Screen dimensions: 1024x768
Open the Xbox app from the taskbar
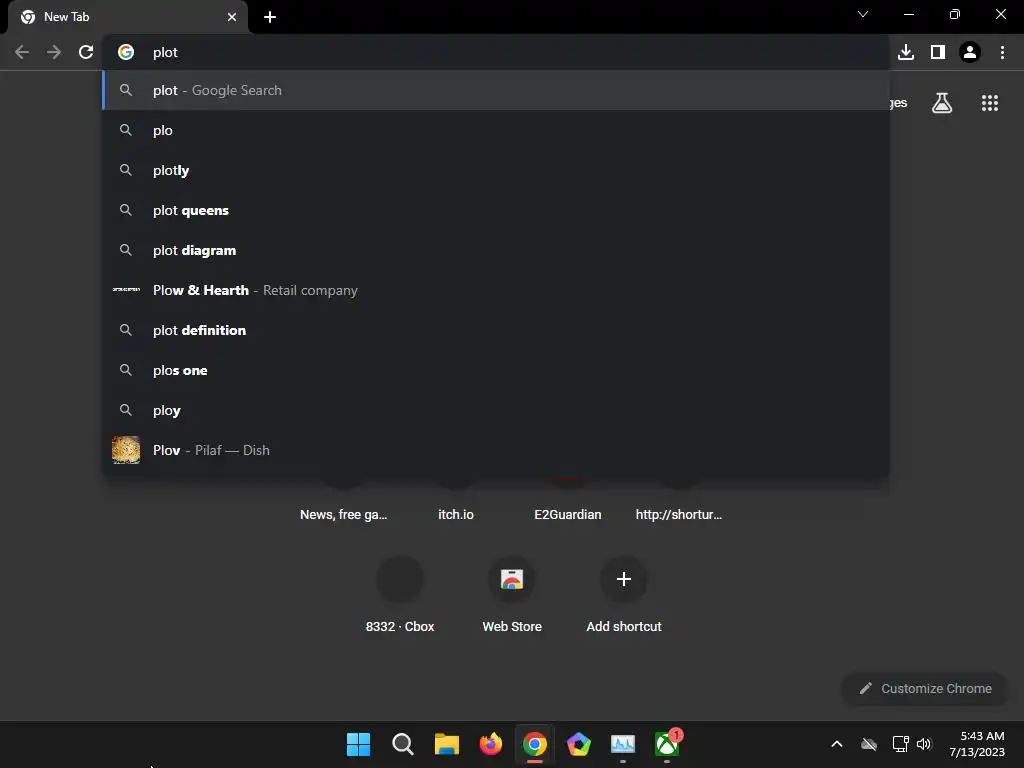pyautogui.click(x=667, y=744)
